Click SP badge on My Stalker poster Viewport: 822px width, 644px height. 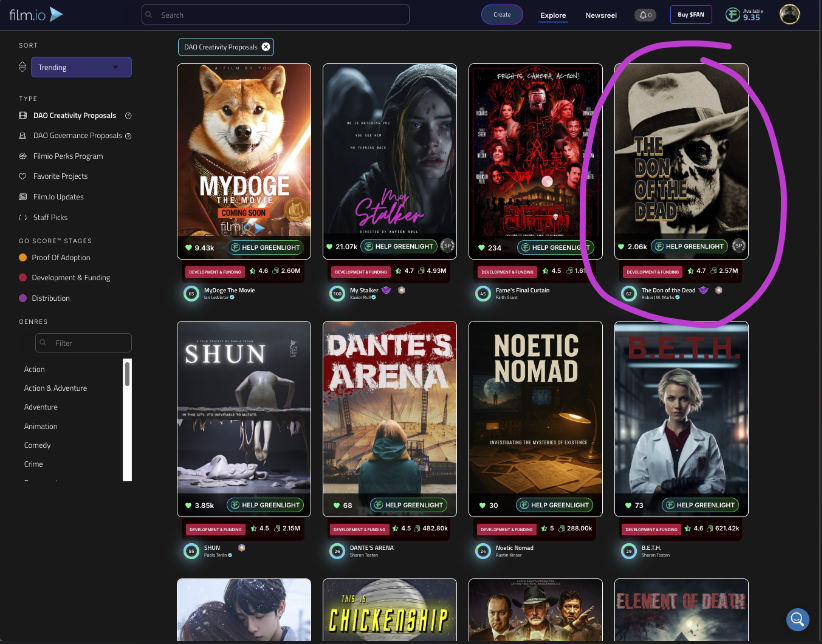point(447,245)
